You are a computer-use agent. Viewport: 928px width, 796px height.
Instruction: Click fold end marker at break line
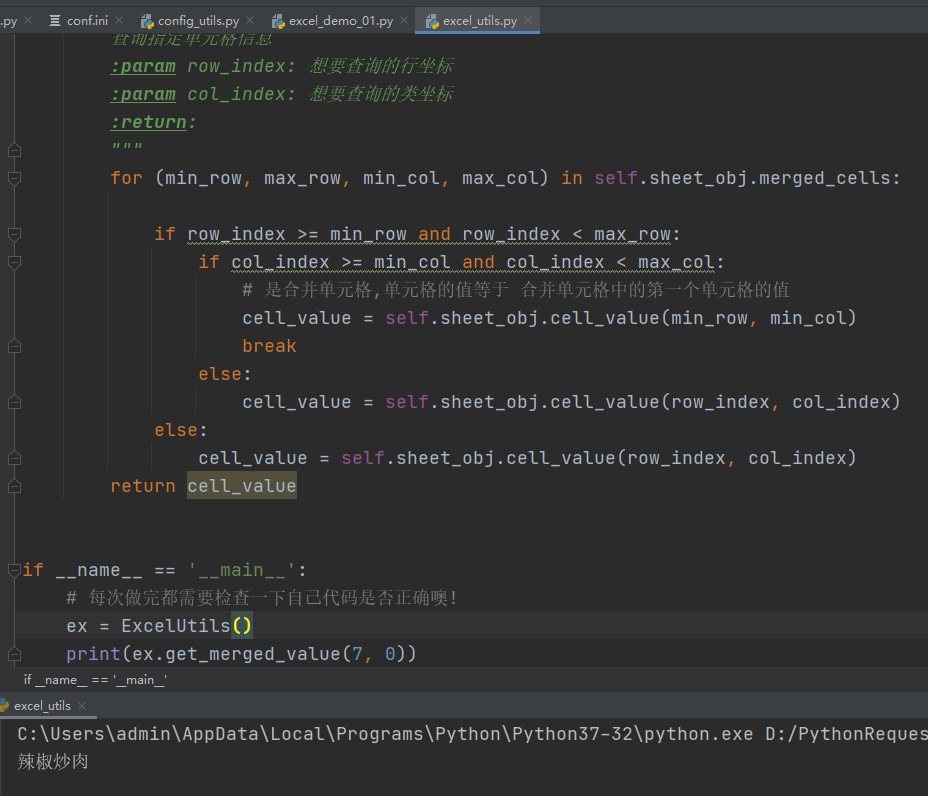15,346
